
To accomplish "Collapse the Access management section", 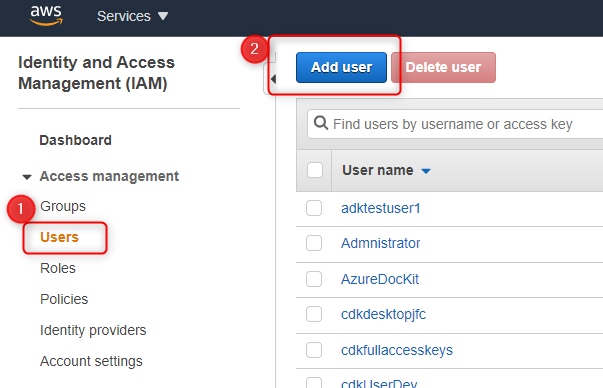I will 27,177.
